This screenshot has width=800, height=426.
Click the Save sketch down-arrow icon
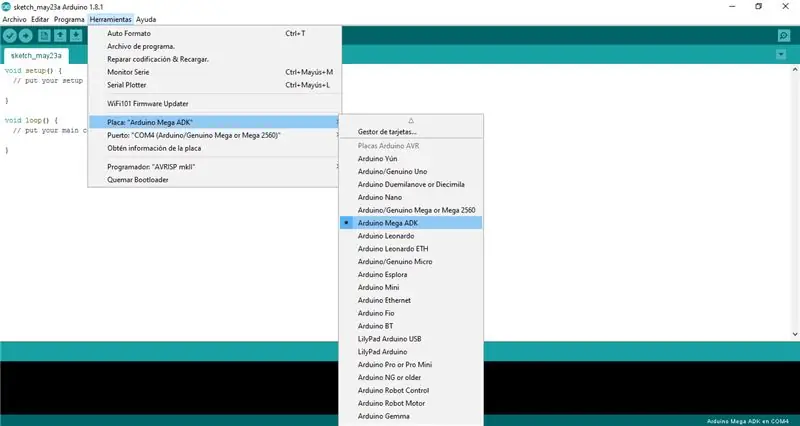tap(76, 35)
